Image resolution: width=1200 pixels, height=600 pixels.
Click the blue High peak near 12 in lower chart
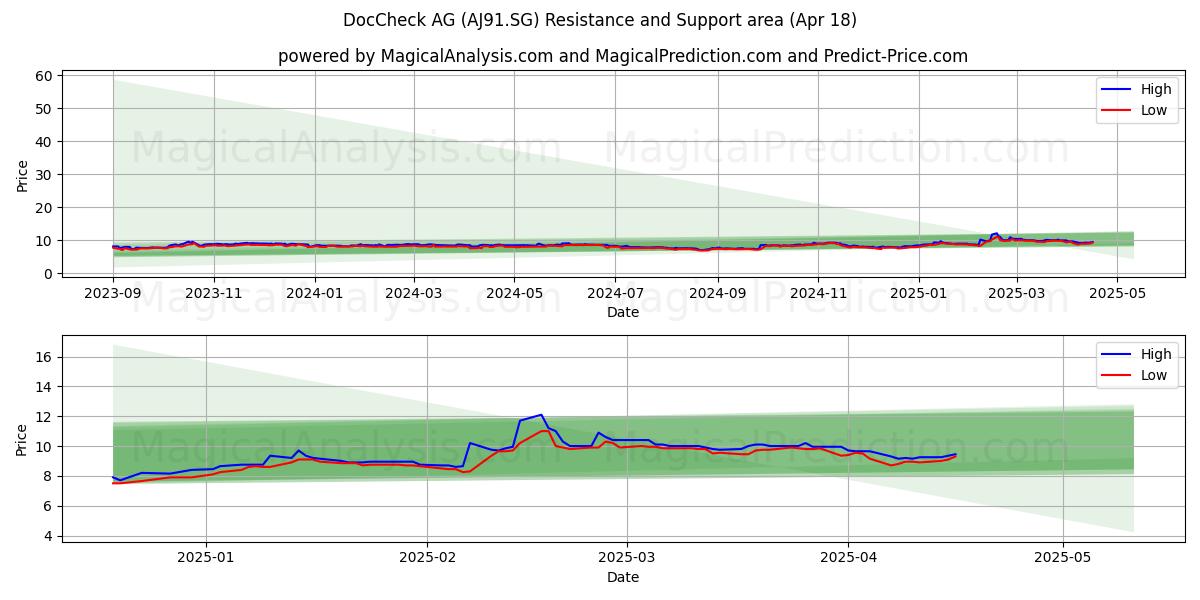tap(541, 415)
